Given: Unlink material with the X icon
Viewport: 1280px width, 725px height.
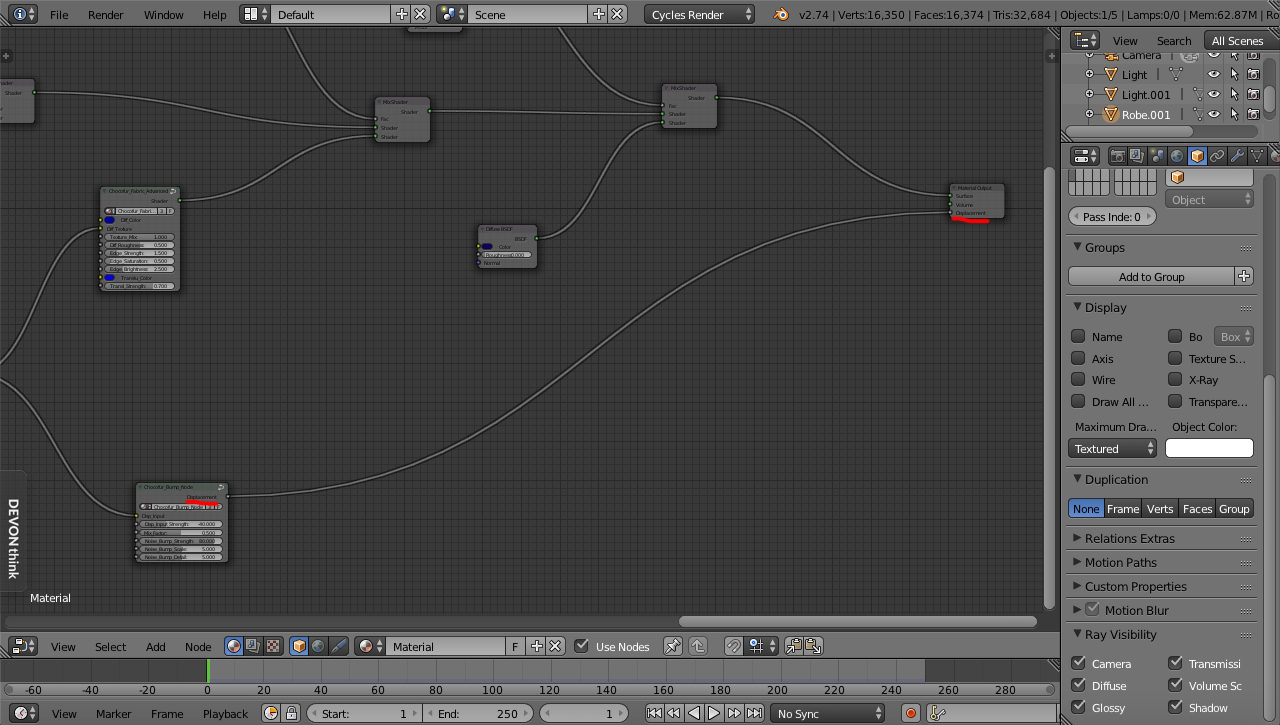Looking at the screenshot, I should 556,646.
